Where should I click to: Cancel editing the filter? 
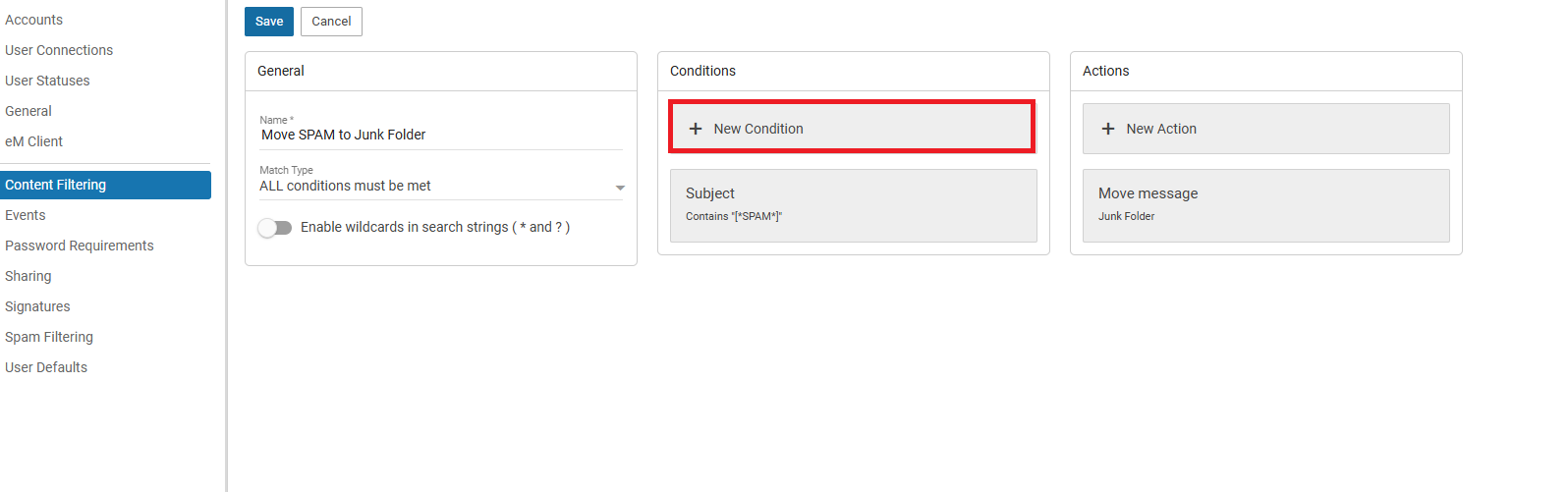(x=331, y=22)
